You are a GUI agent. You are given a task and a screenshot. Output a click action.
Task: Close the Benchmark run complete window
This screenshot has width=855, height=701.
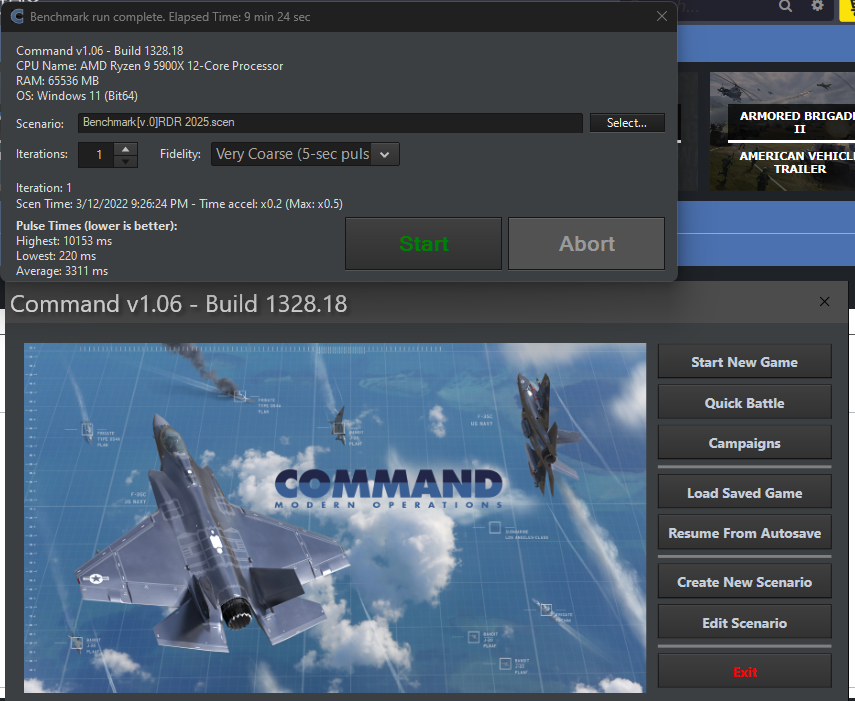pos(661,16)
